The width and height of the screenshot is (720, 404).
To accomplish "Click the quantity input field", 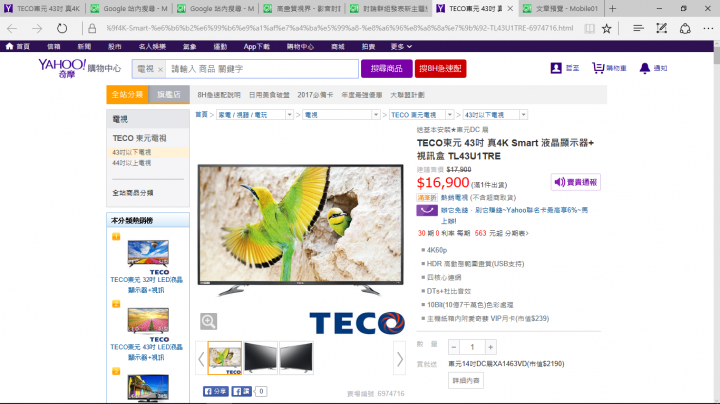I will click(472, 347).
